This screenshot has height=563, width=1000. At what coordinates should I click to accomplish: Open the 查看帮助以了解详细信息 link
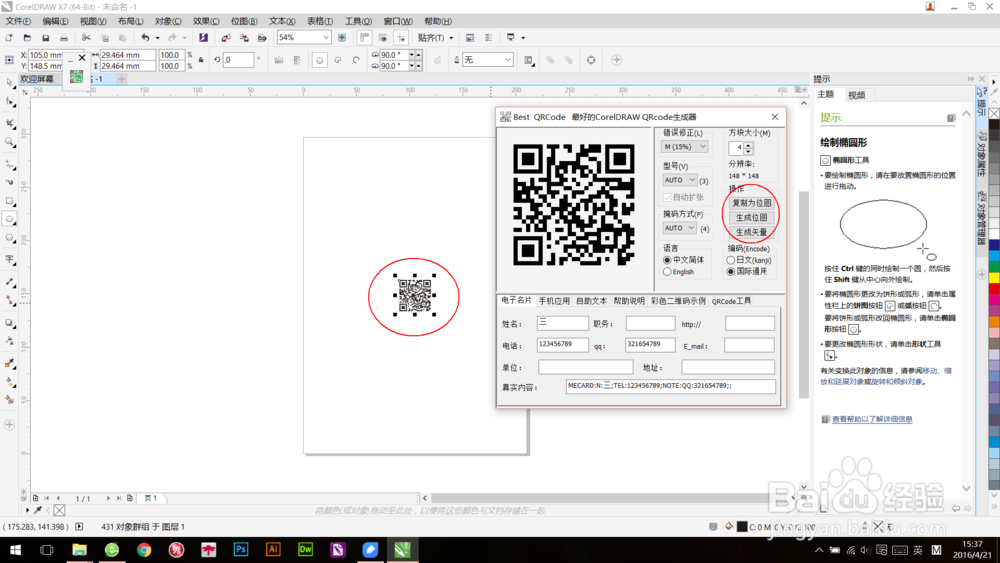872,419
